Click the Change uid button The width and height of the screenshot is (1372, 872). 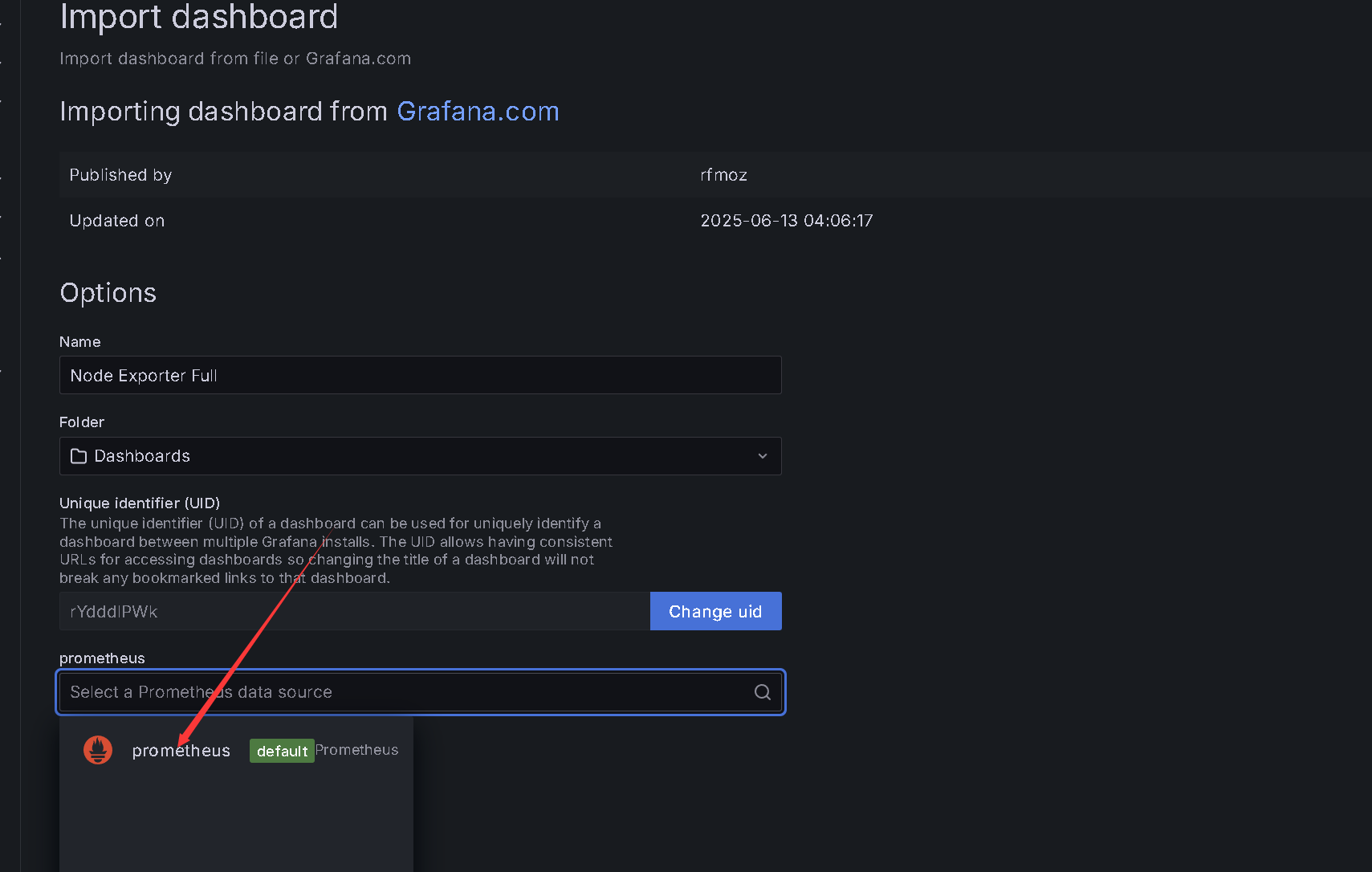point(715,611)
